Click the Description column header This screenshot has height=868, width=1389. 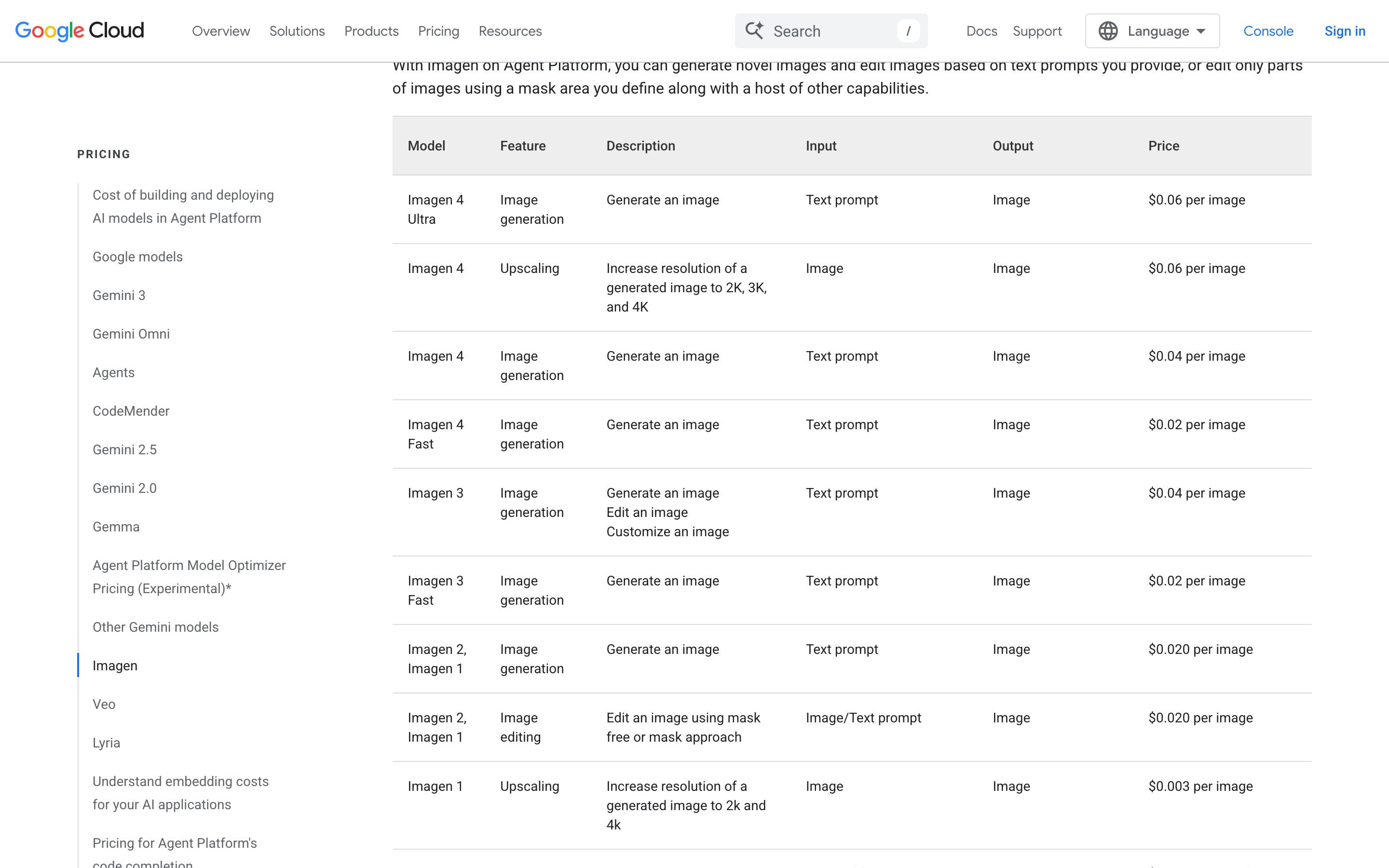coord(640,146)
